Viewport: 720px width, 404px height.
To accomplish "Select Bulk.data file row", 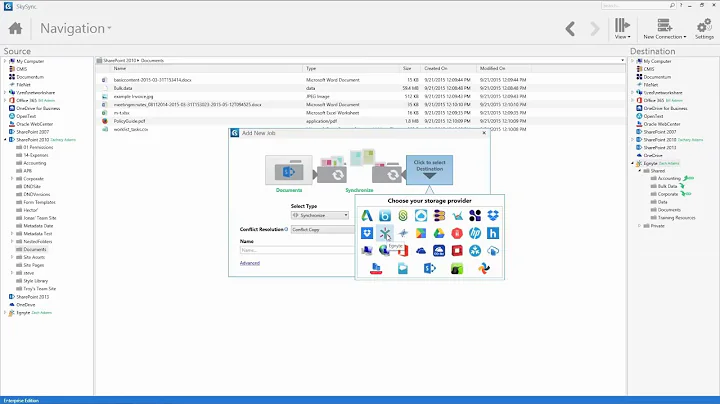I will [315, 88].
